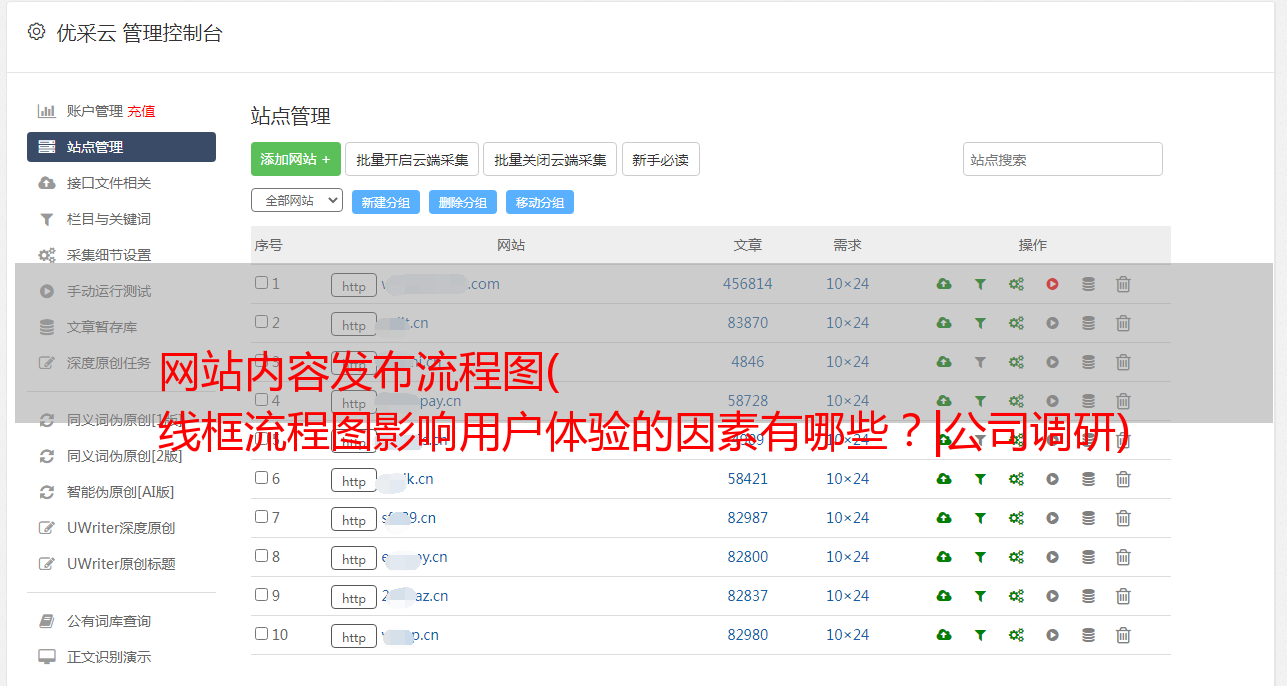This screenshot has height=686, width=1287.
Task: Open 正文识别演示 sidebar item
Action: tap(109, 657)
